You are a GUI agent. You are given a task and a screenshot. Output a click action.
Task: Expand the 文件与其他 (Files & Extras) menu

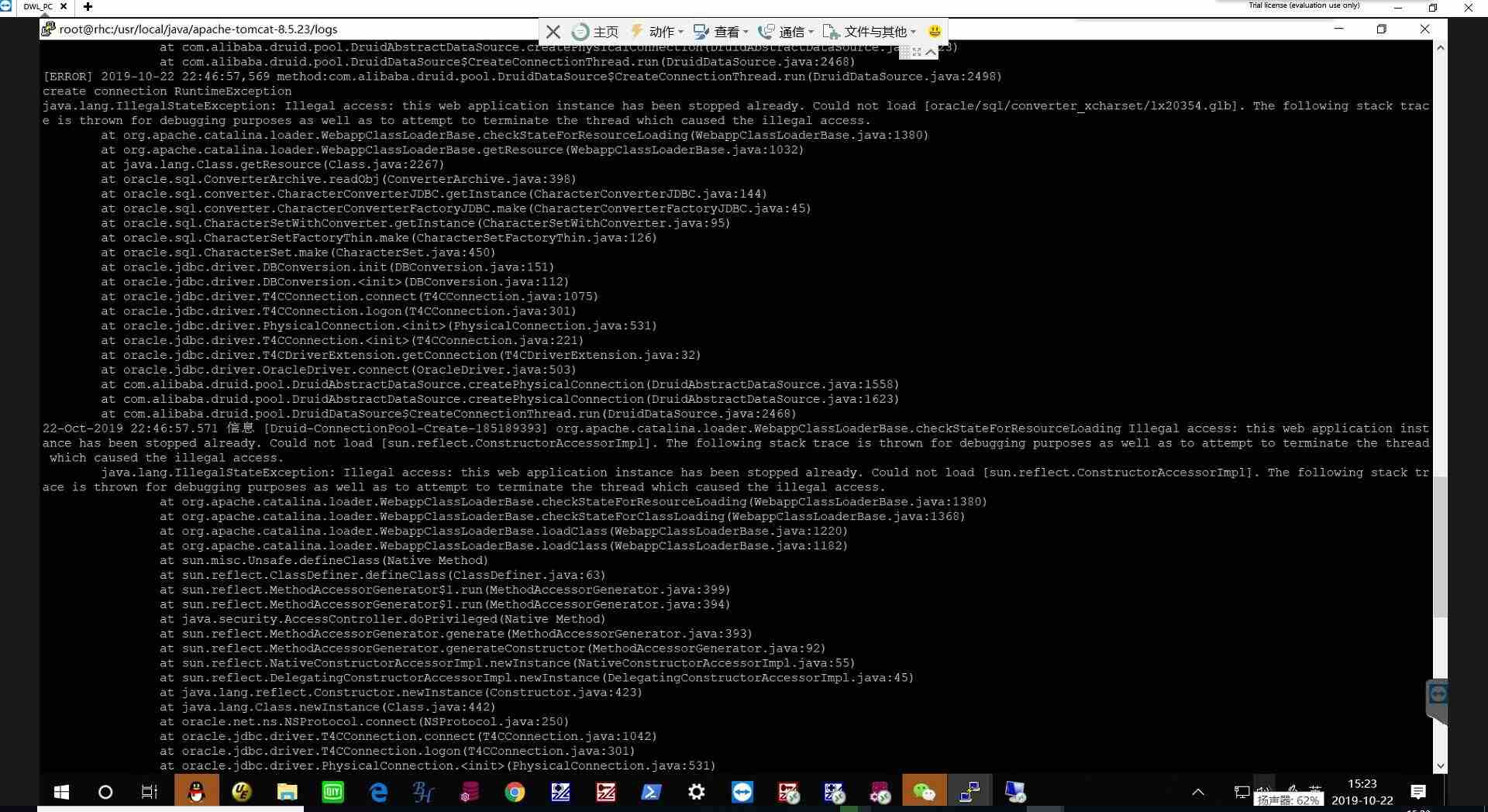coord(870,32)
